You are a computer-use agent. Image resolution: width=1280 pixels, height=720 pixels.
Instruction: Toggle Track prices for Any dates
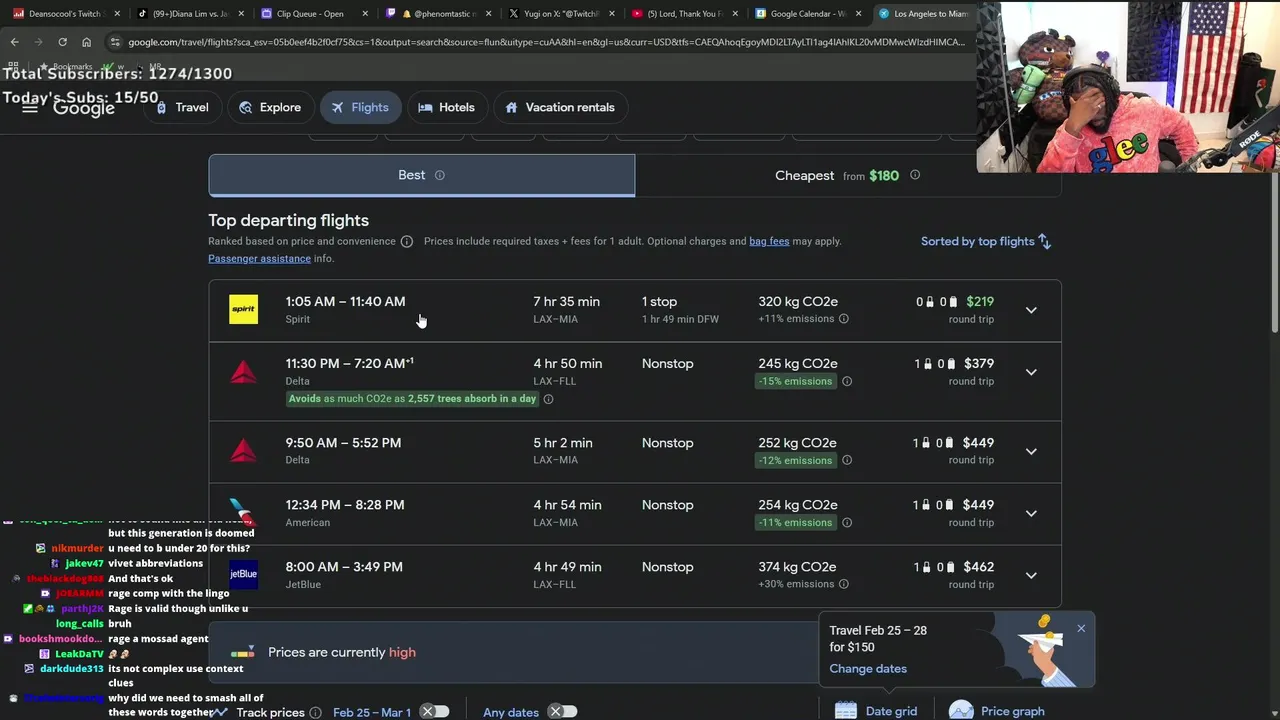pos(562,711)
